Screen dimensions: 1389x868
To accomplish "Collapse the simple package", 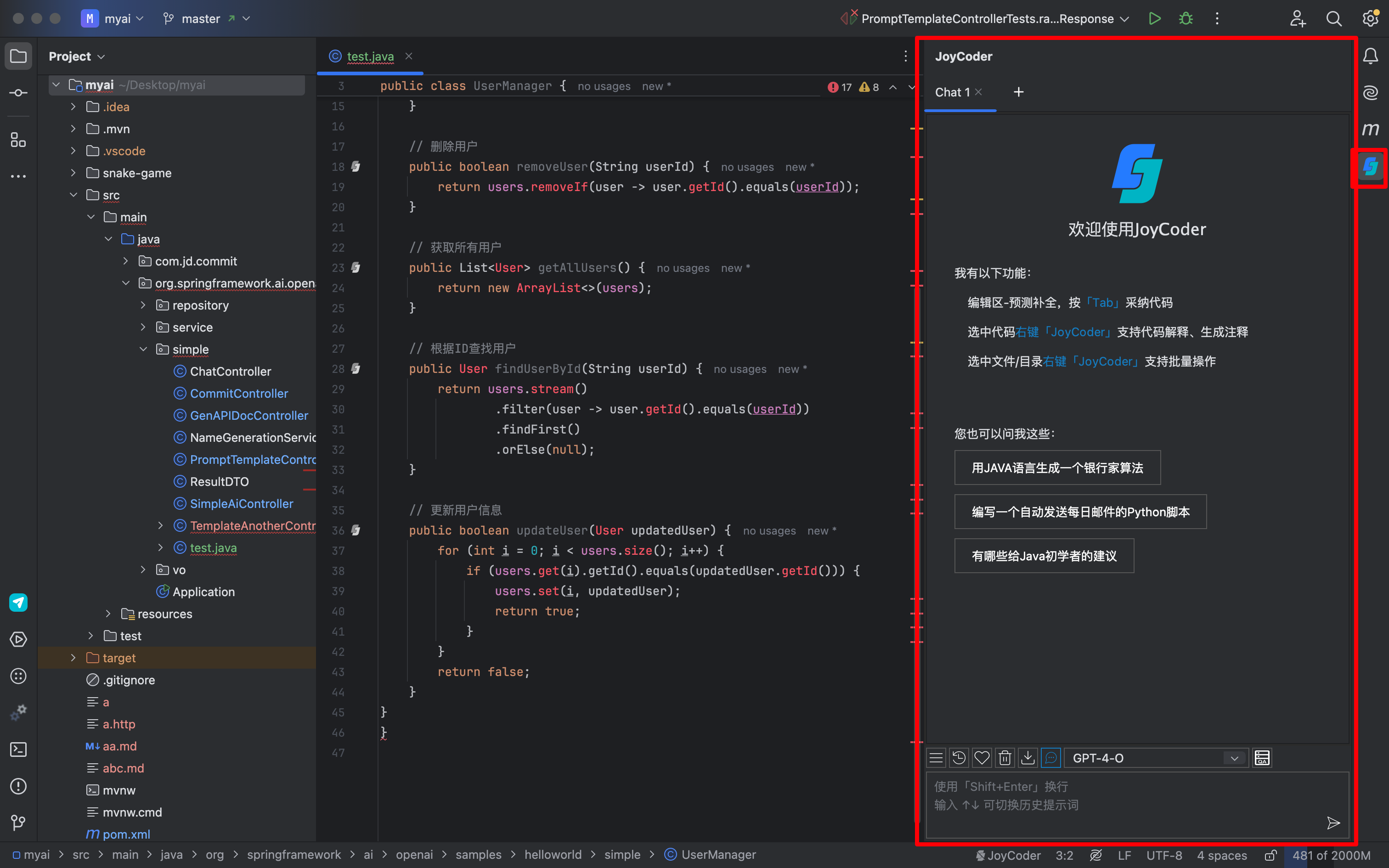I will pos(143,349).
